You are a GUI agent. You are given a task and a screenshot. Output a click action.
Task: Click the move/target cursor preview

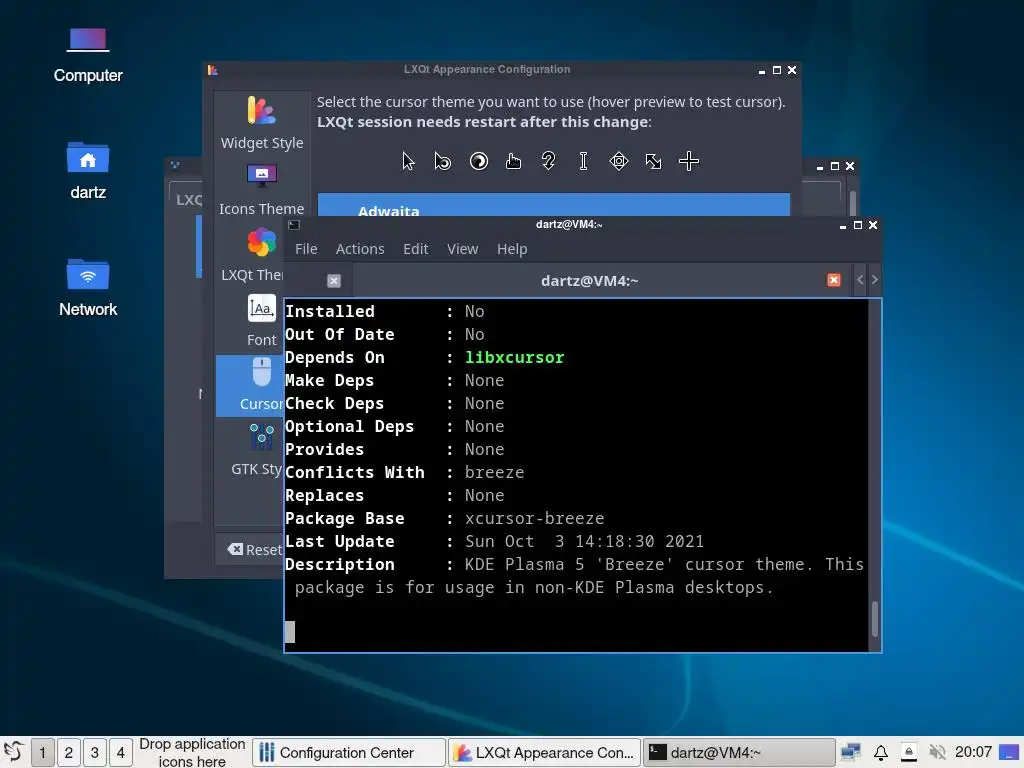[x=618, y=161]
